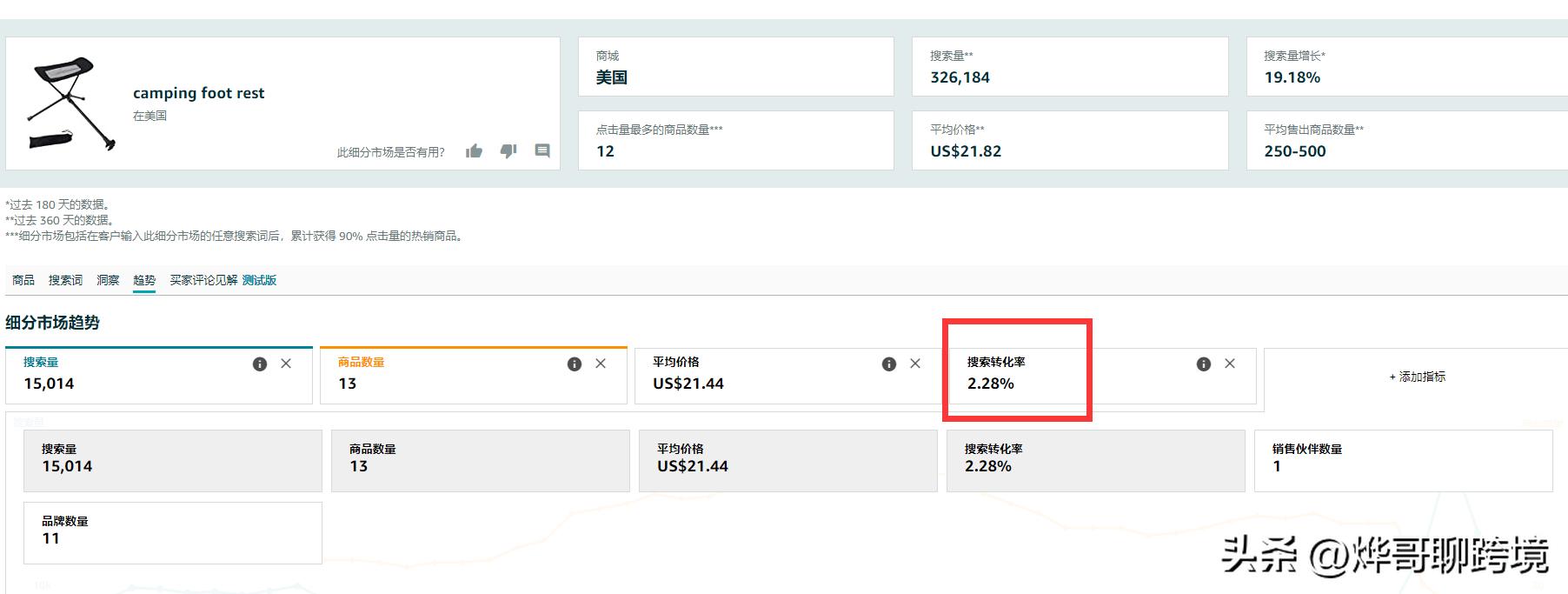Viewport: 1568px width, 594px height.
Task: Show info for 搜索转化率 metric card
Action: (1204, 364)
